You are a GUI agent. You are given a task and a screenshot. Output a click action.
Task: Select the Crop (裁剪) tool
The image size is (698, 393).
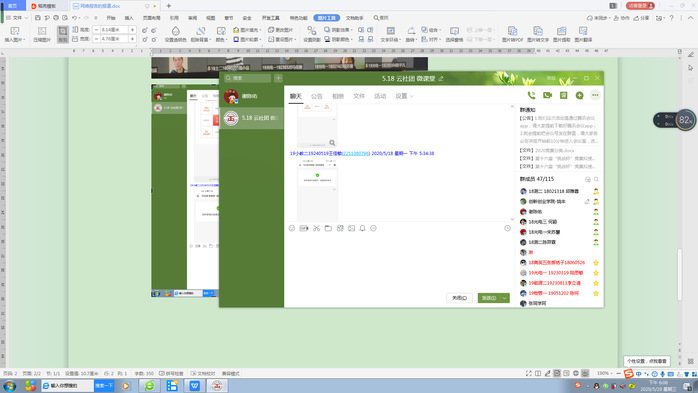(x=63, y=34)
